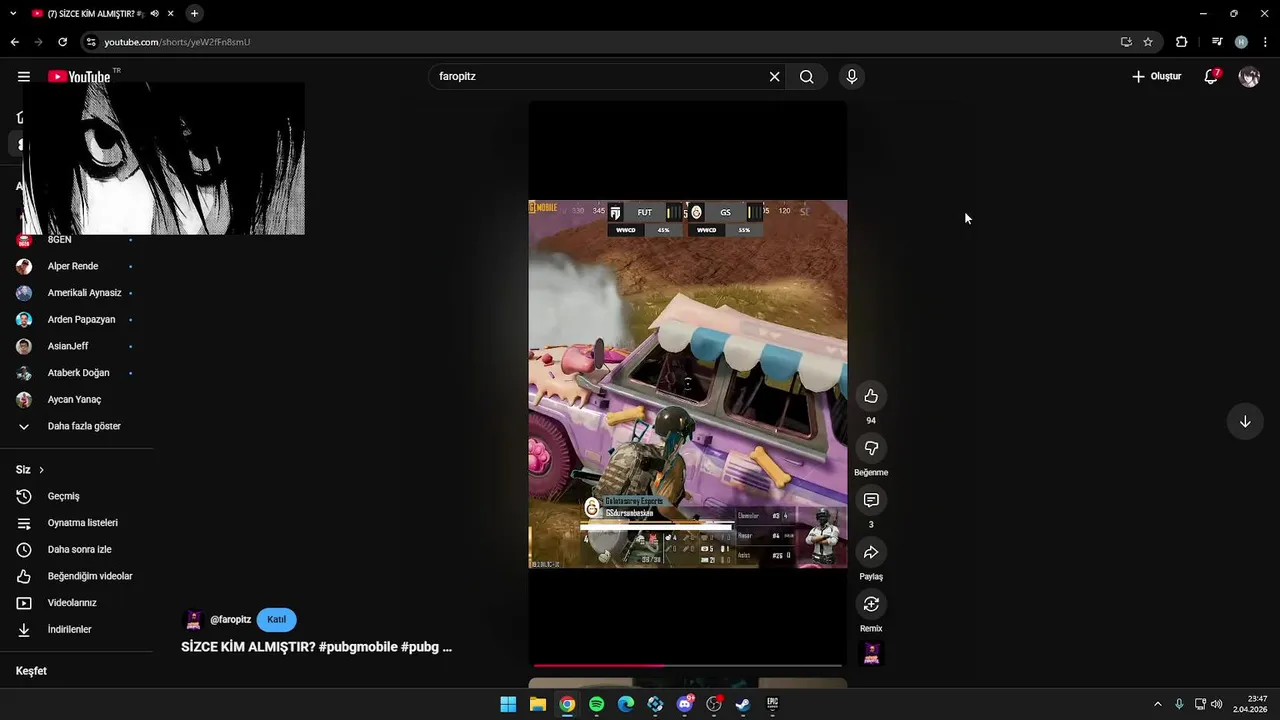The image size is (1280, 720).
Task: Reload the YouTube page
Action: click(62, 42)
